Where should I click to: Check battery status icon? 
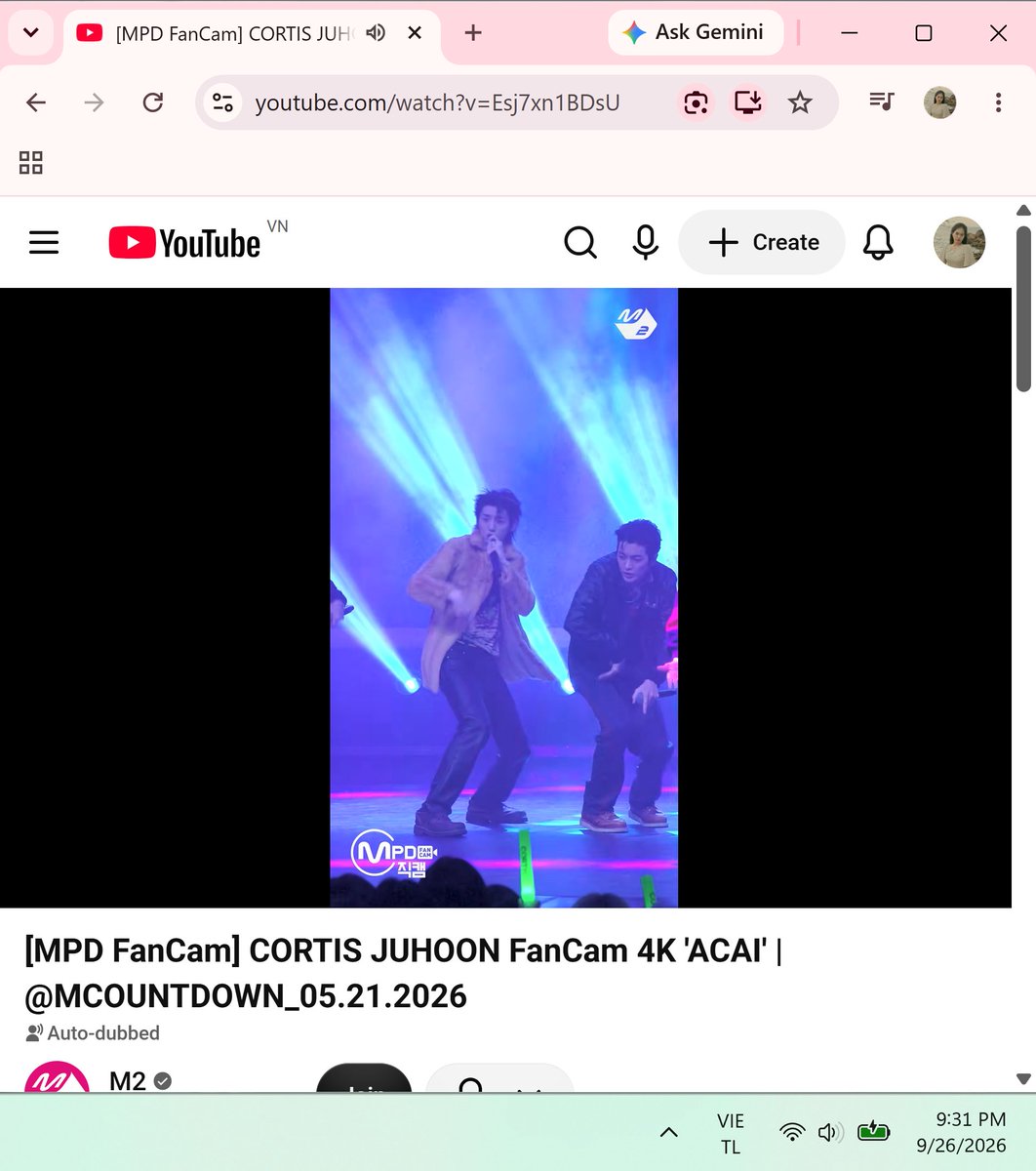click(873, 1132)
